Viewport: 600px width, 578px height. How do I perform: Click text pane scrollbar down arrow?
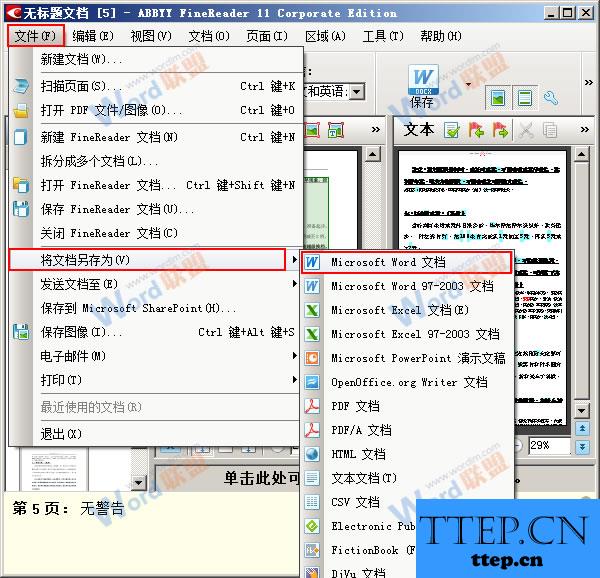[582, 412]
